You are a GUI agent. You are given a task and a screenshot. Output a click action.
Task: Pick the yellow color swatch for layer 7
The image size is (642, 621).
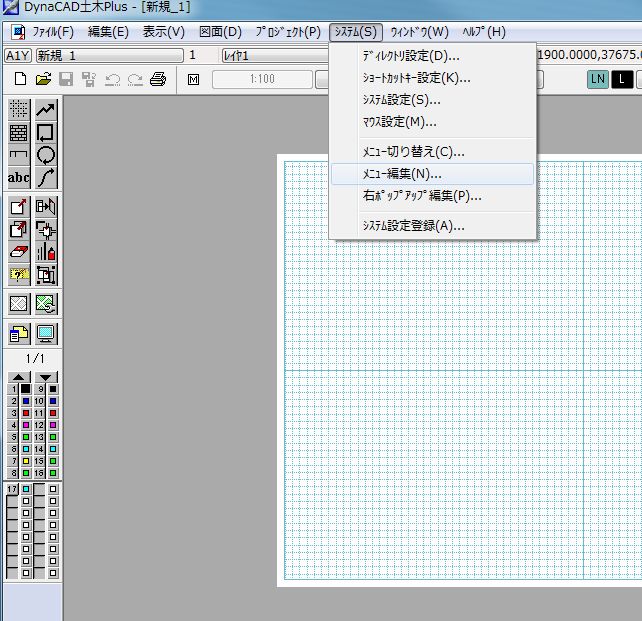coord(26,461)
